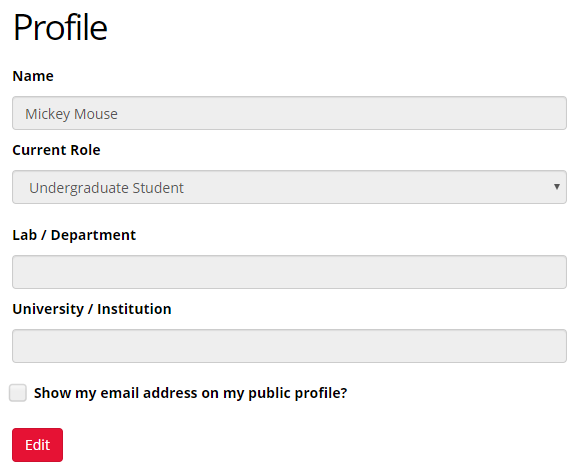Click the 'Mickey Mouse' text in the Name field
580x472 pixels.
point(71,114)
